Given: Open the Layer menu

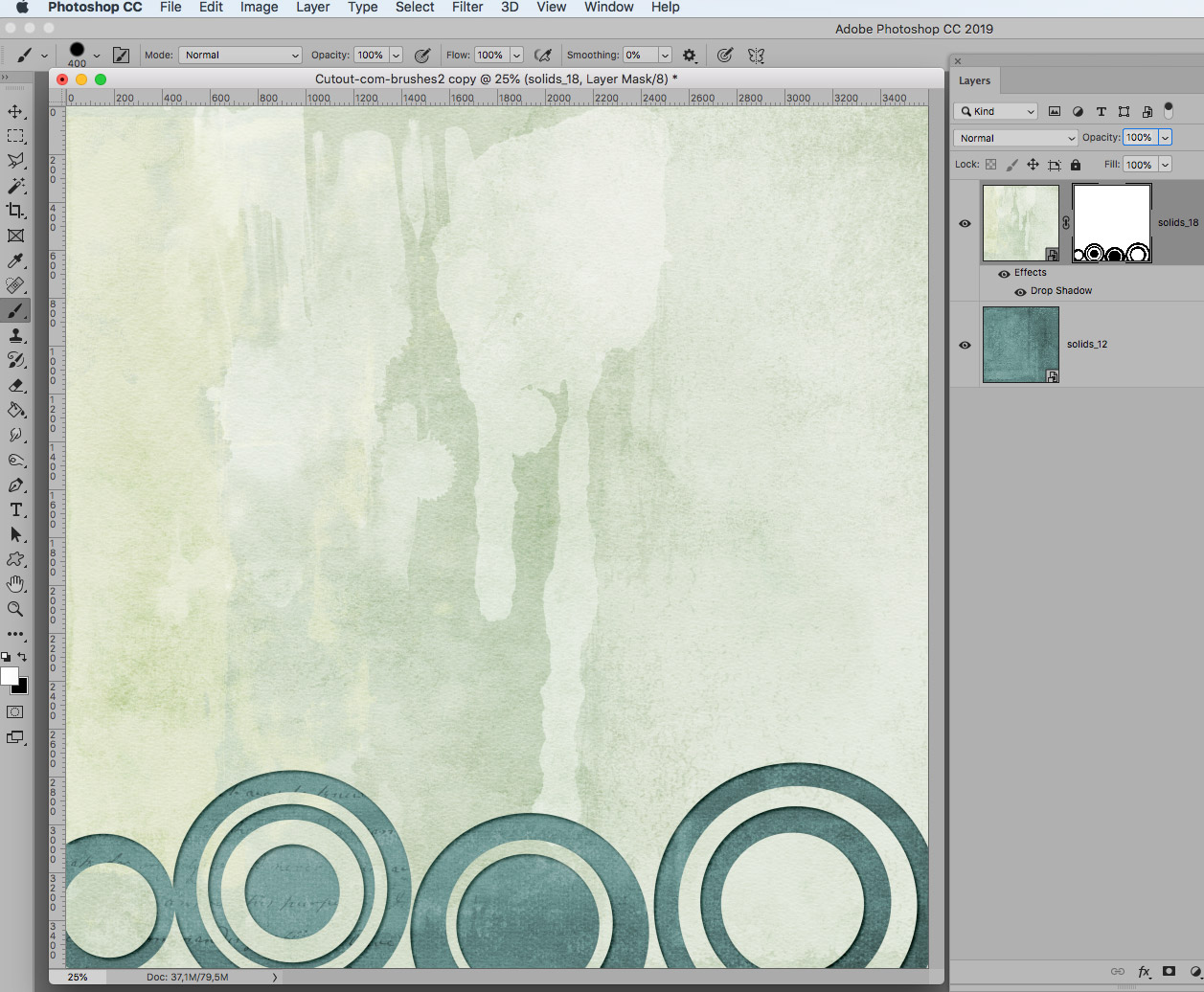Looking at the screenshot, I should click(x=312, y=7).
